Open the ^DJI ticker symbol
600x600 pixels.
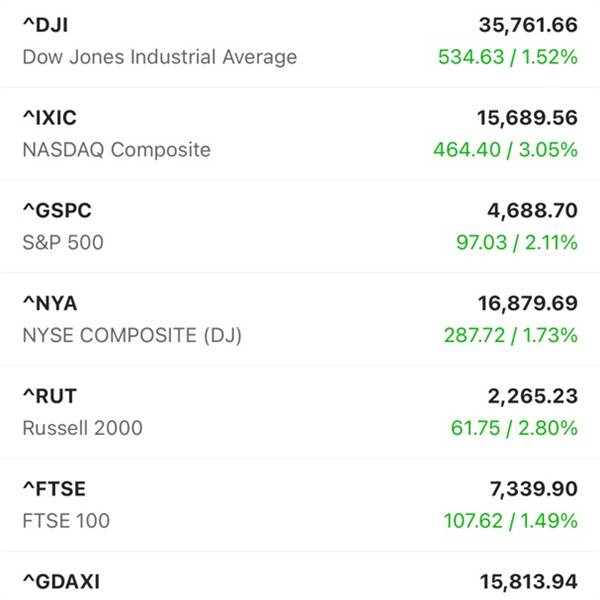tap(46, 25)
